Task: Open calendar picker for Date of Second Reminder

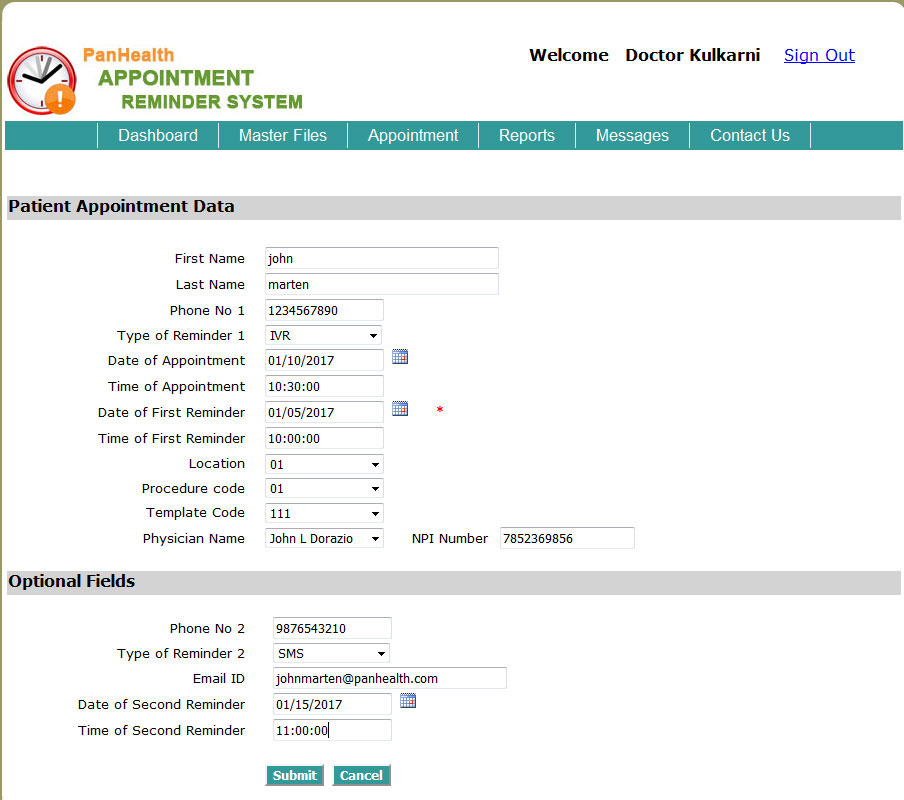Action: (x=408, y=702)
